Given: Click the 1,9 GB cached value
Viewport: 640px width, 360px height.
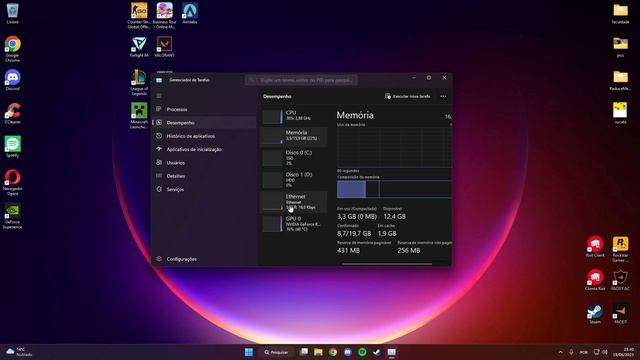Looking at the screenshot, I should point(387,233).
